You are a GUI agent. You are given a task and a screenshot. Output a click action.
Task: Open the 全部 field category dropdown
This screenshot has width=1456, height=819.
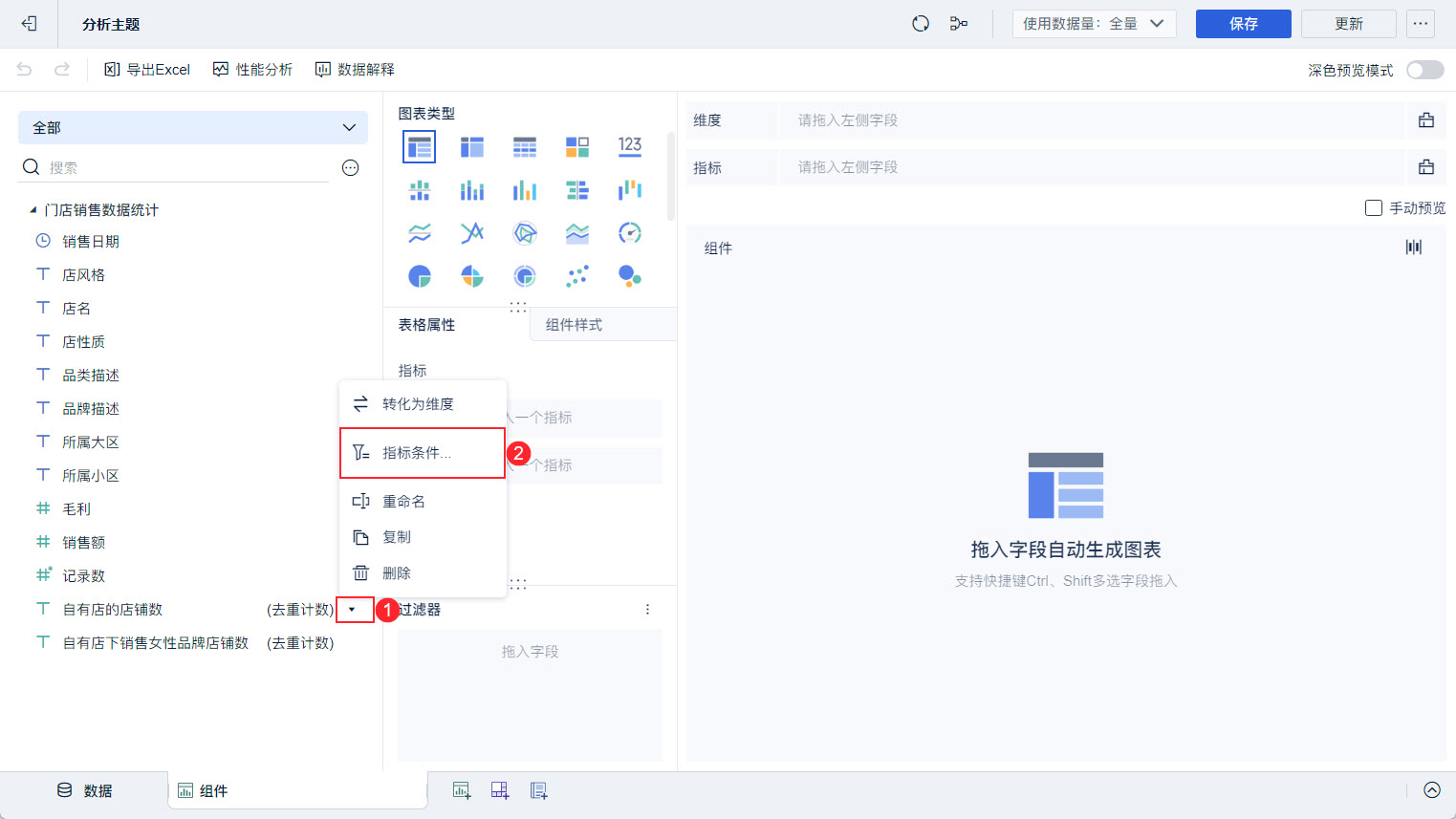point(193,127)
